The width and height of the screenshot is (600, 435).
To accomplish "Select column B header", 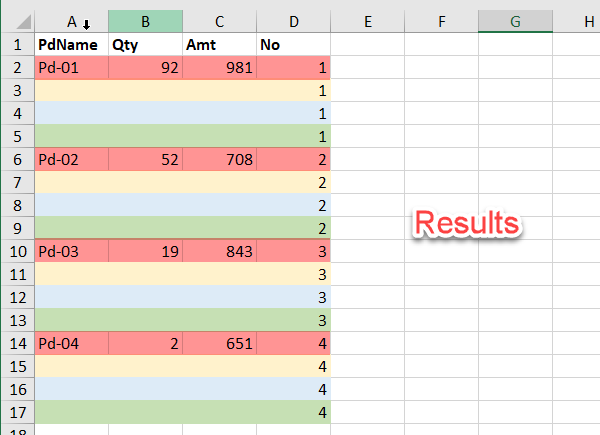I will (145, 21).
